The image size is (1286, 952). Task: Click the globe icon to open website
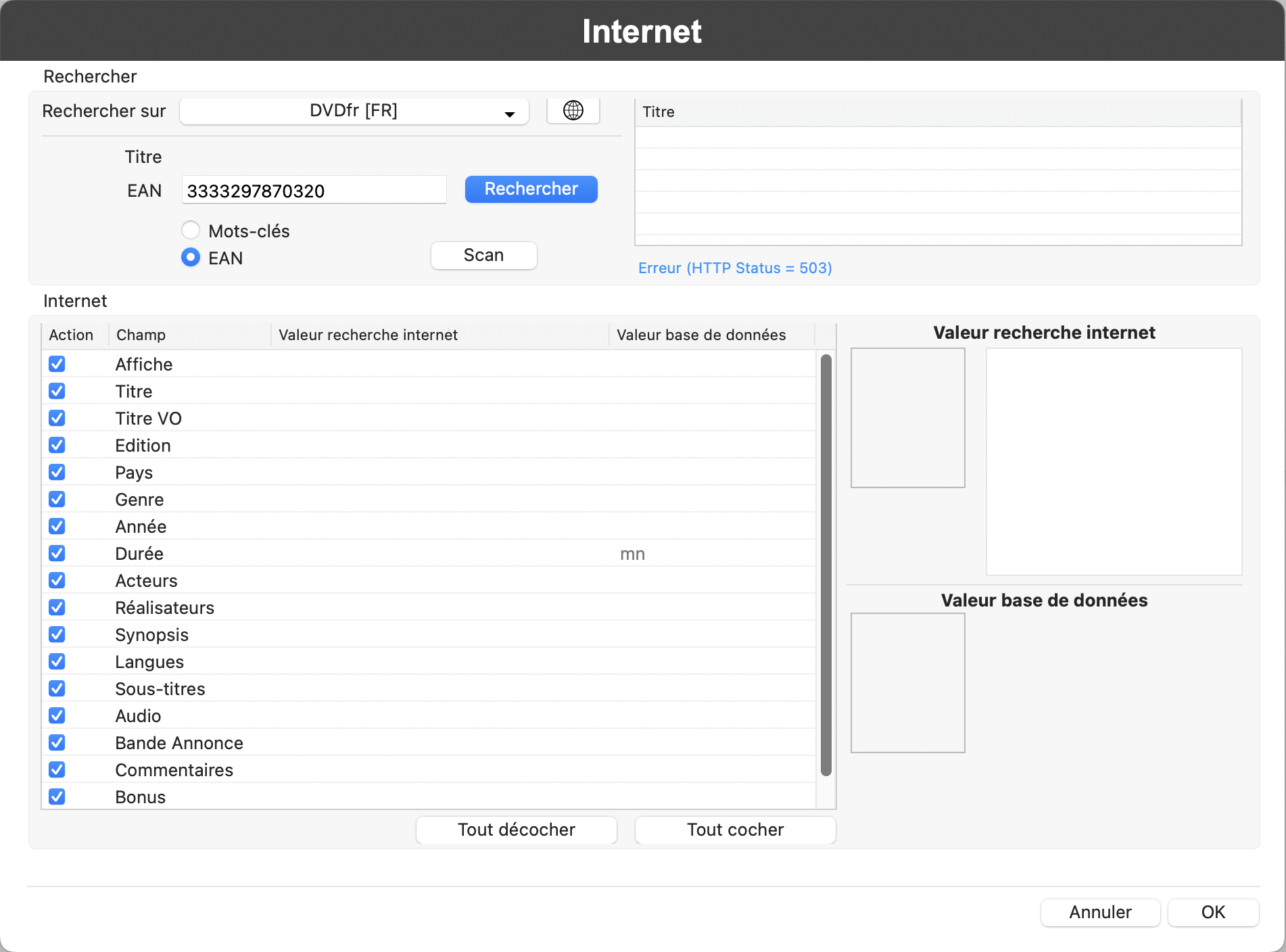(x=573, y=111)
